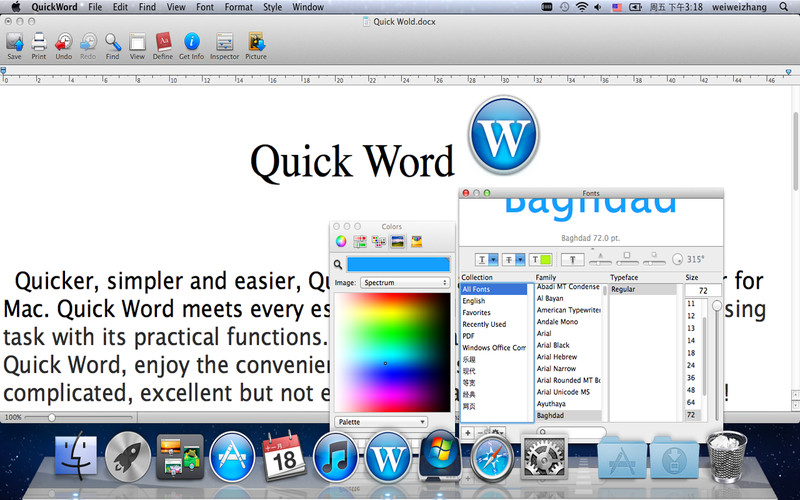Select the image palettes mode in Colors
Viewport: 800px width, 500px height.
coord(397,241)
